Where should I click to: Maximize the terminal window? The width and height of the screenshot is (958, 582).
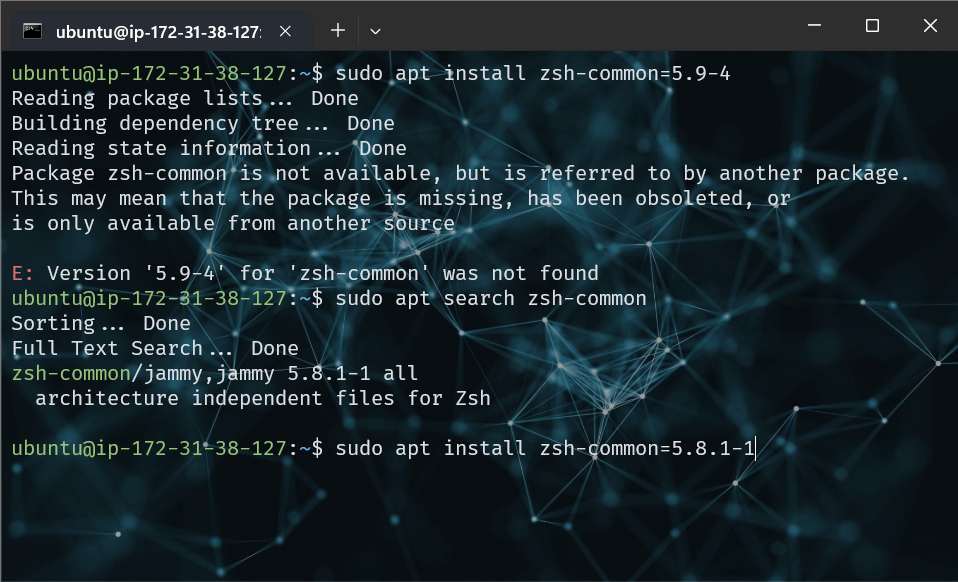coord(872,26)
